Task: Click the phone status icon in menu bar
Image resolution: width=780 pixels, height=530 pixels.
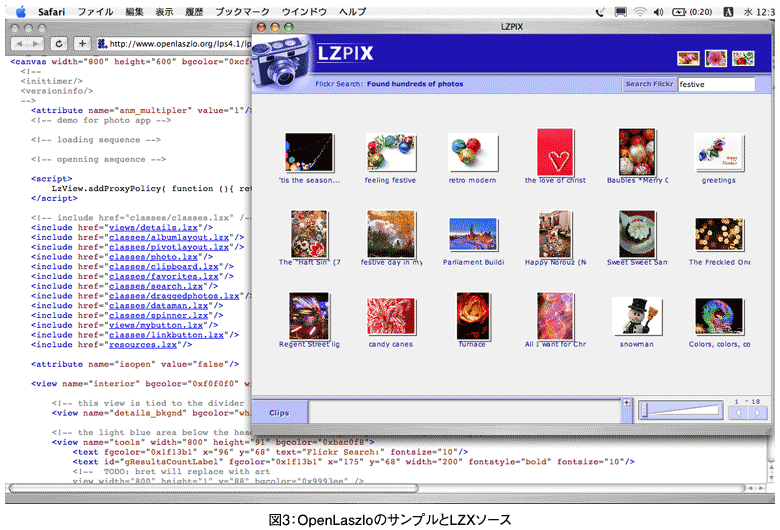Action: pos(600,11)
